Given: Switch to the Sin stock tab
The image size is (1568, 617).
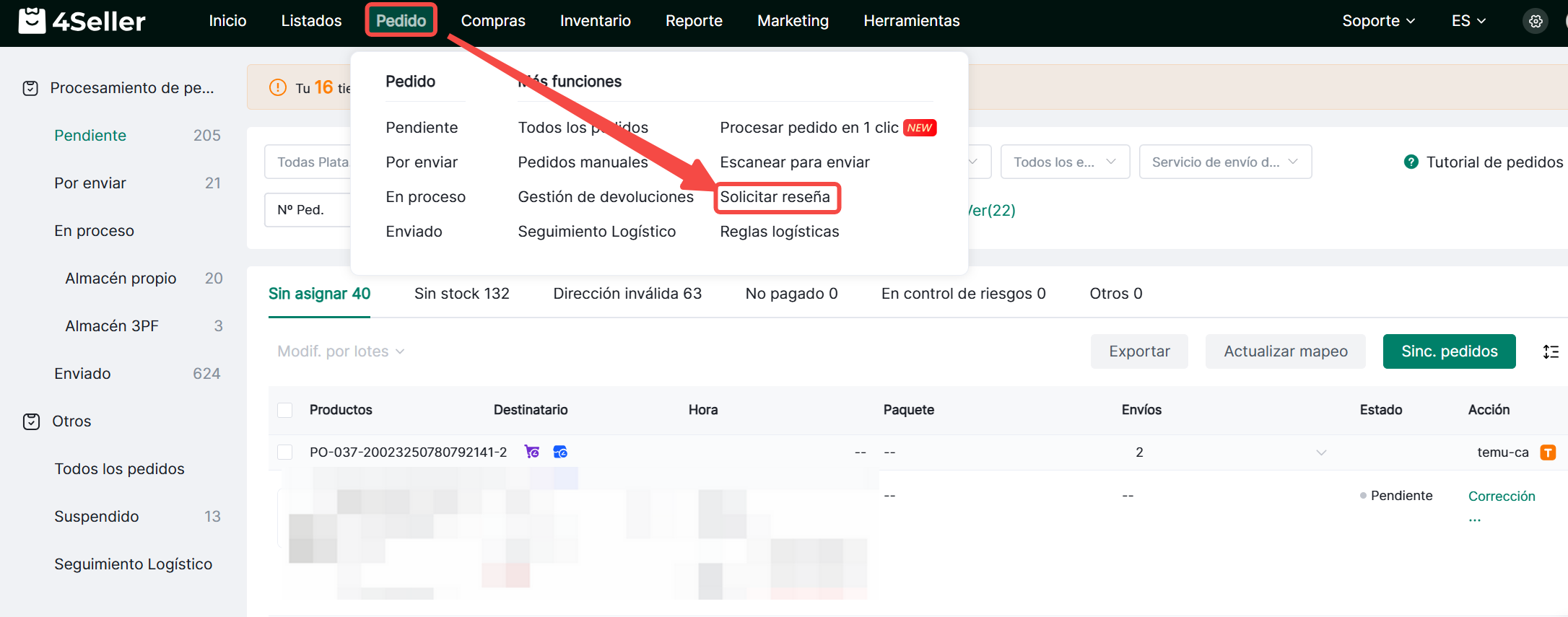Looking at the screenshot, I should pyautogui.click(x=461, y=294).
